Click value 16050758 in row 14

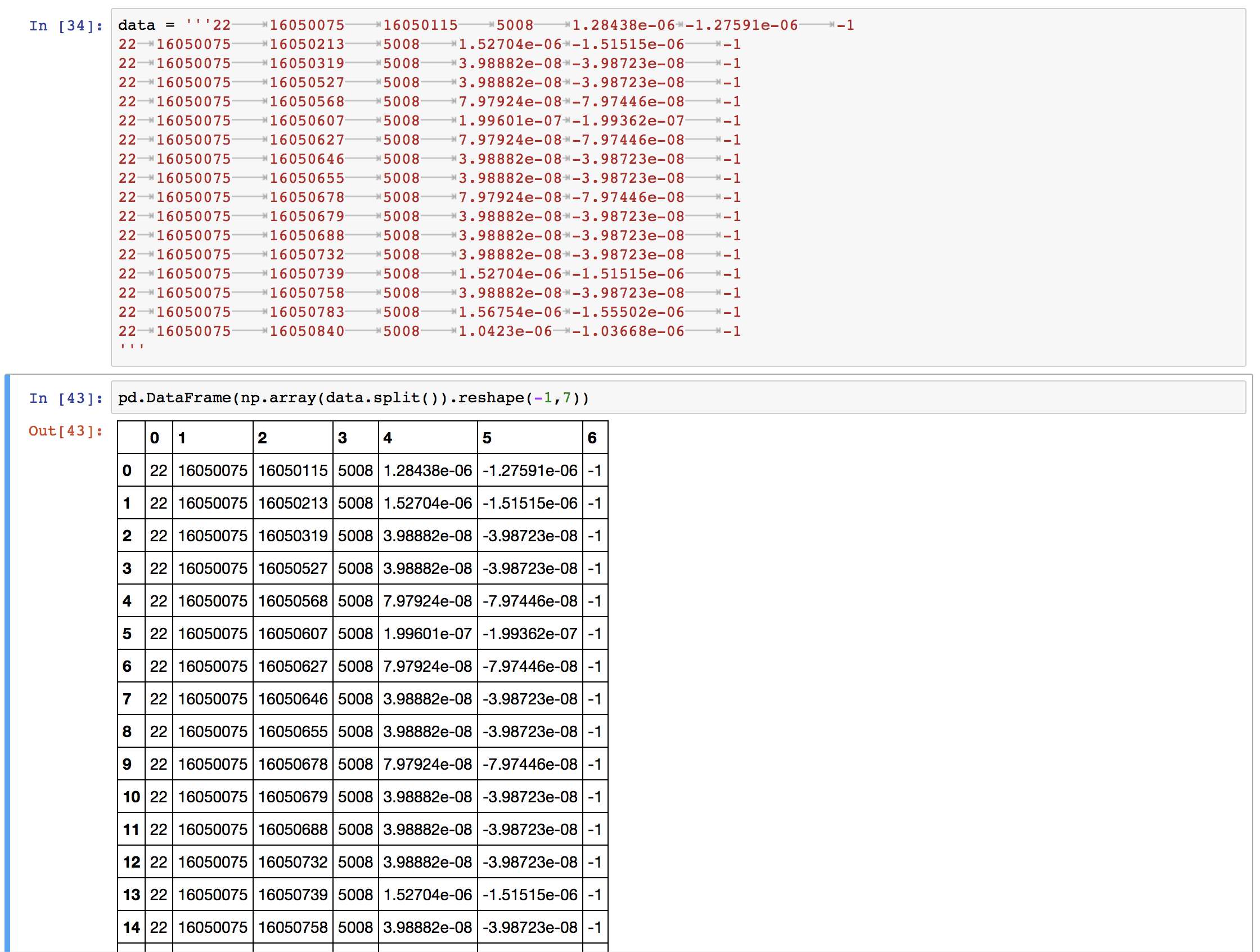pos(293,927)
